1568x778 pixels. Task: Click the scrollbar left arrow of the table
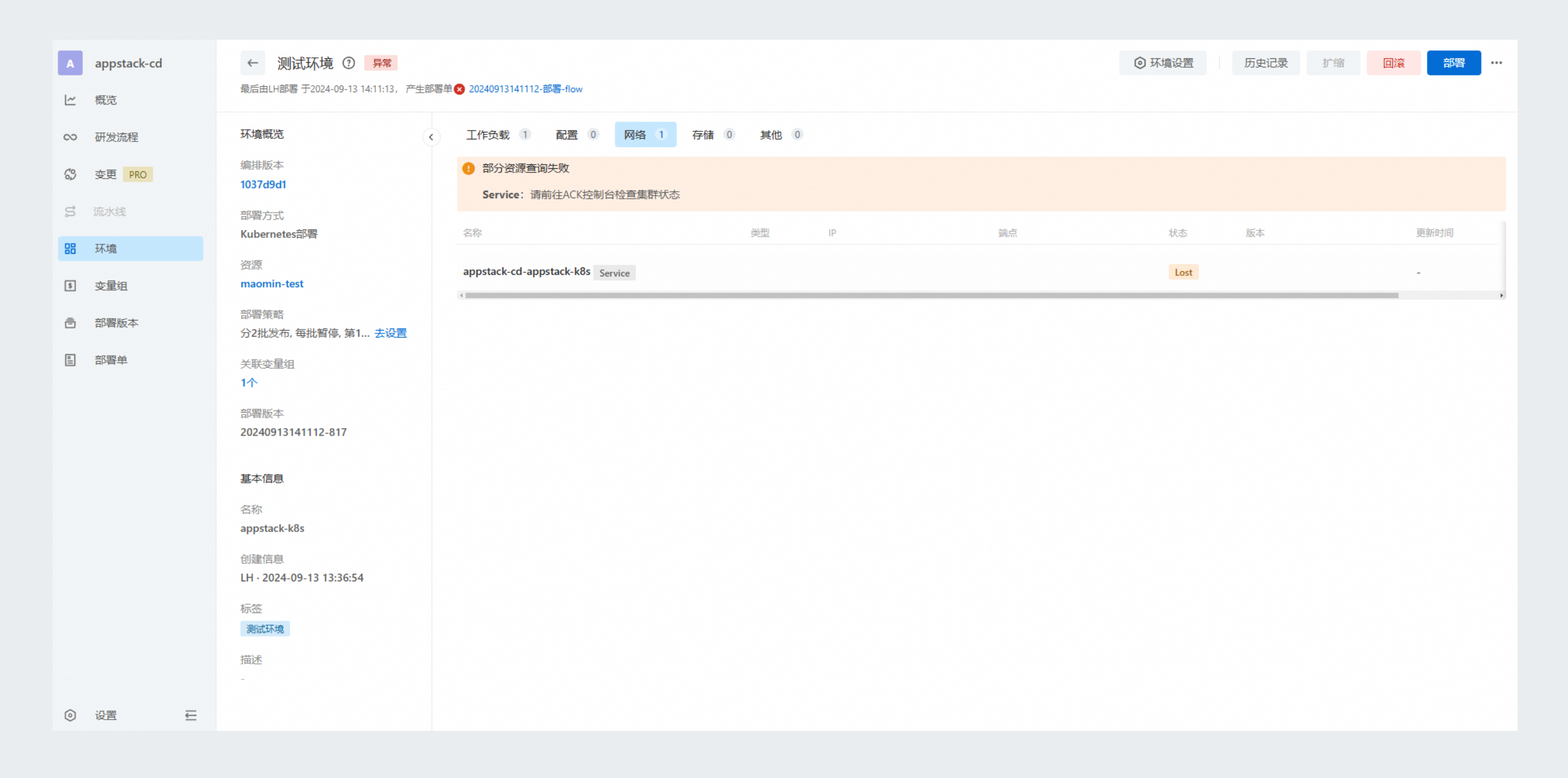[462, 295]
